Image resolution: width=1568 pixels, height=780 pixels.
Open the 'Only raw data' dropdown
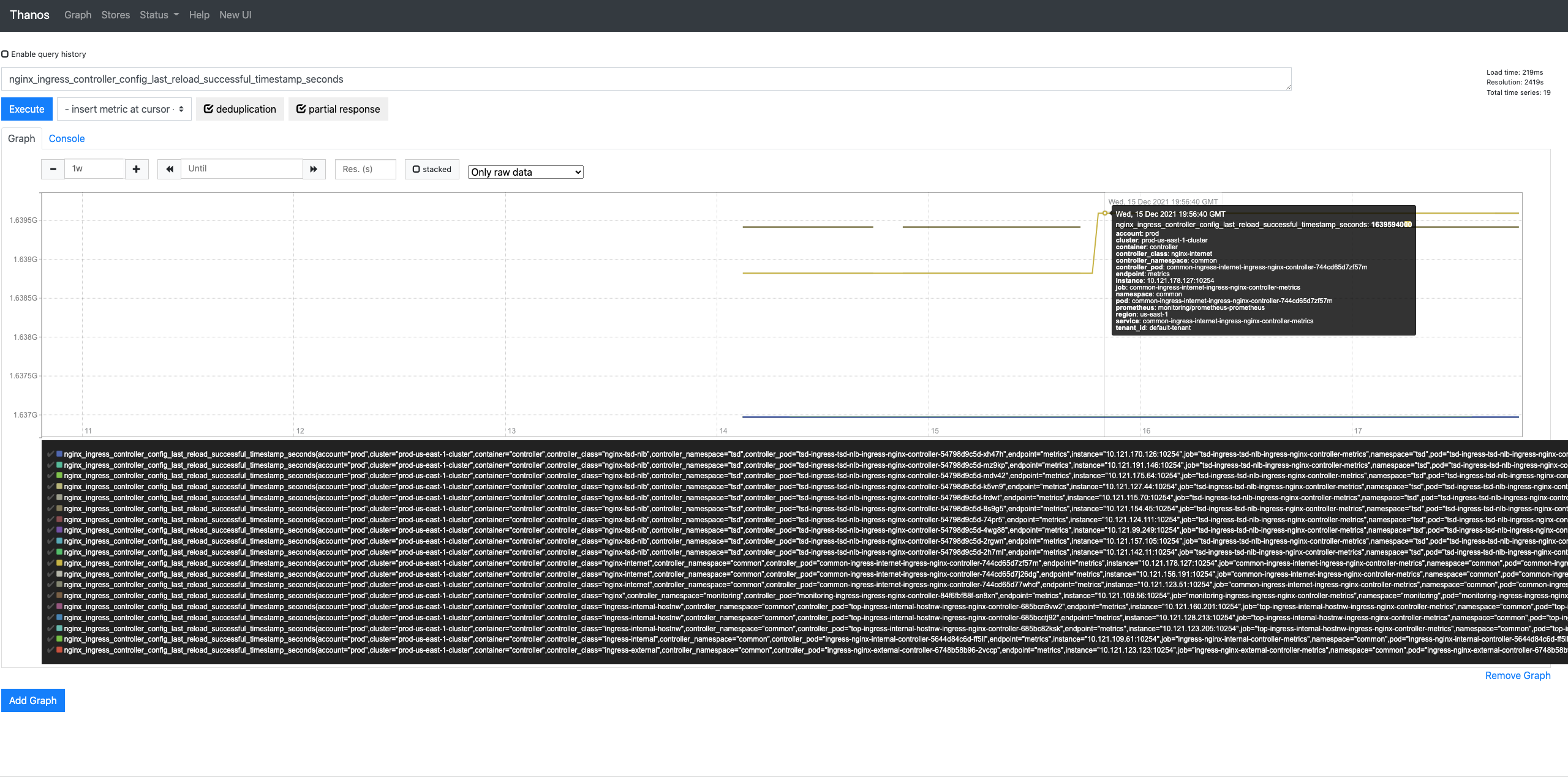click(x=525, y=172)
